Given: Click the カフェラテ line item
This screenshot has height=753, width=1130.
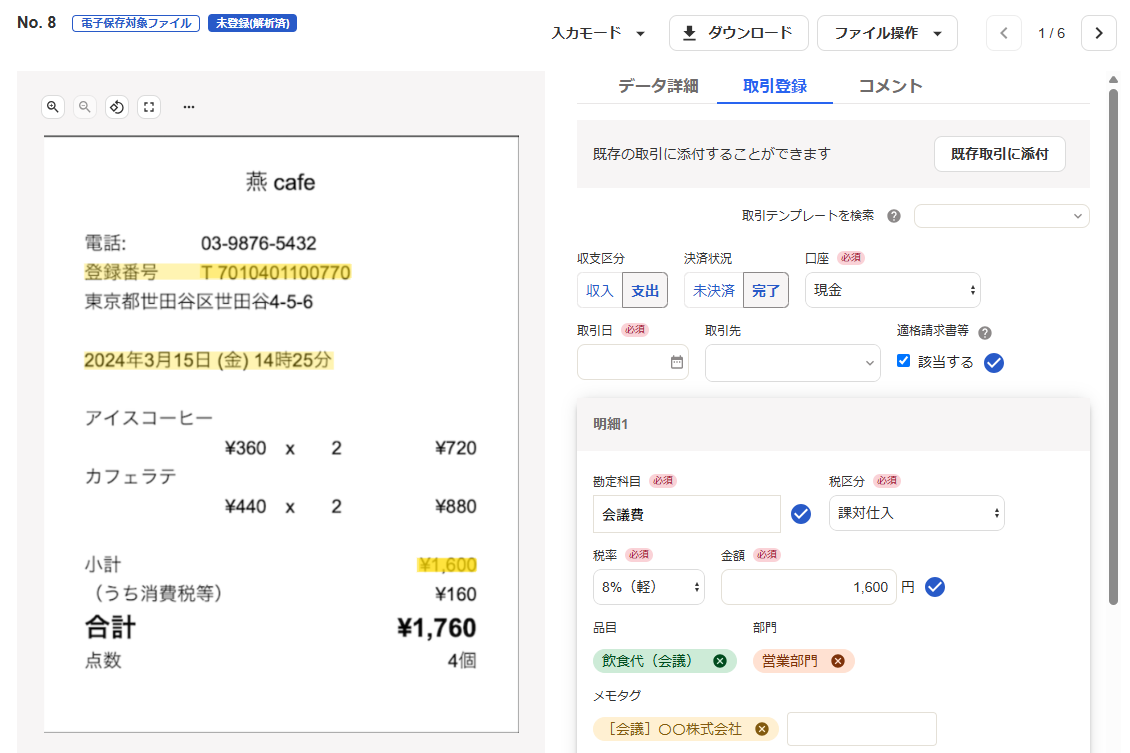Looking at the screenshot, I should coord(130,476).
